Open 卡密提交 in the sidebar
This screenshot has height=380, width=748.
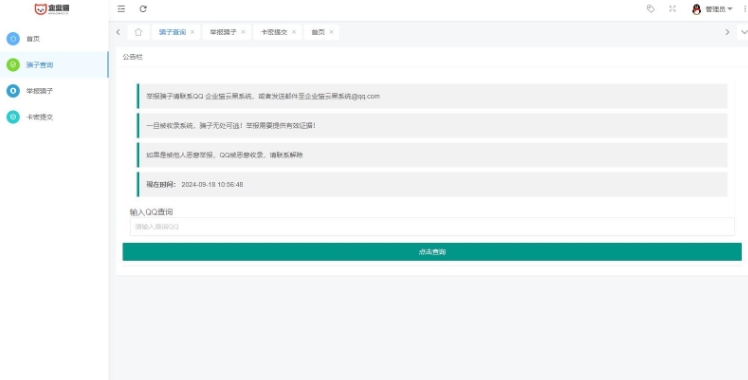(54, 117)
